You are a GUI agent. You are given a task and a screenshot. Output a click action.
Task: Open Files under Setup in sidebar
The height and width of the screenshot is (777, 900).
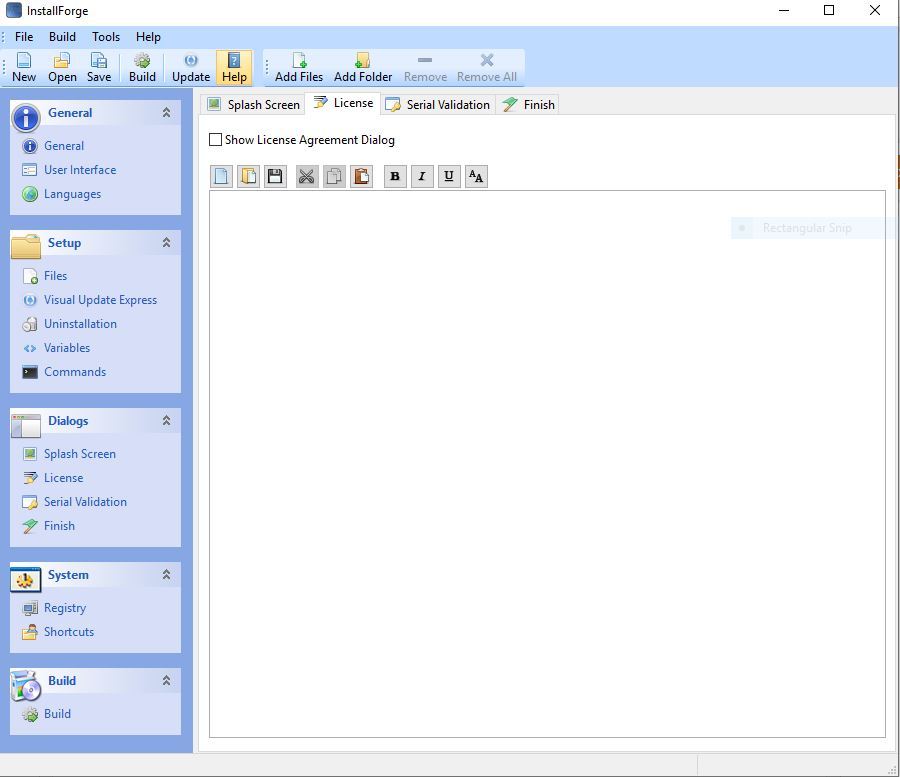click(55, 276)
